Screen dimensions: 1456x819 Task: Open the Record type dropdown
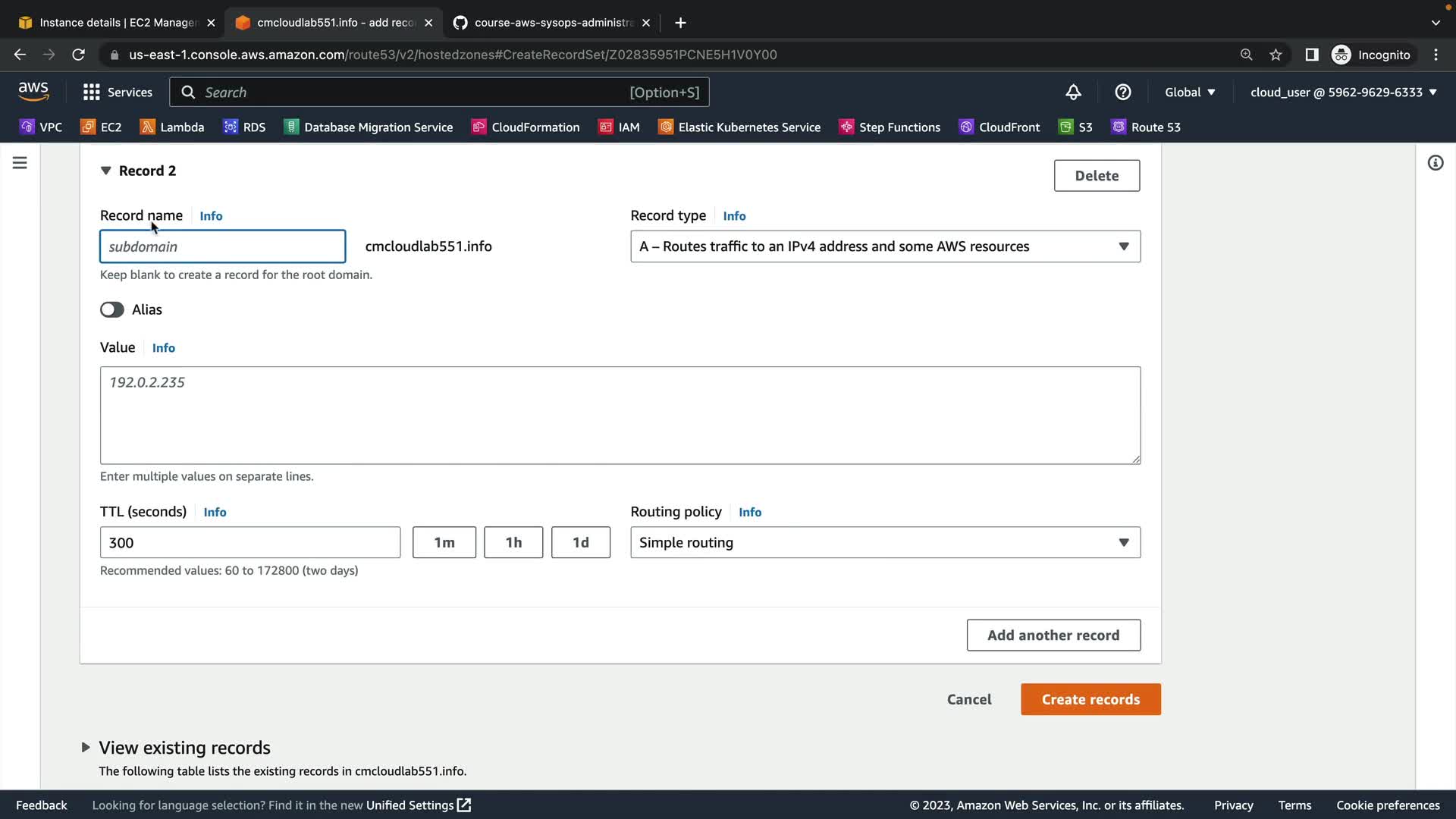pos(885,246)
